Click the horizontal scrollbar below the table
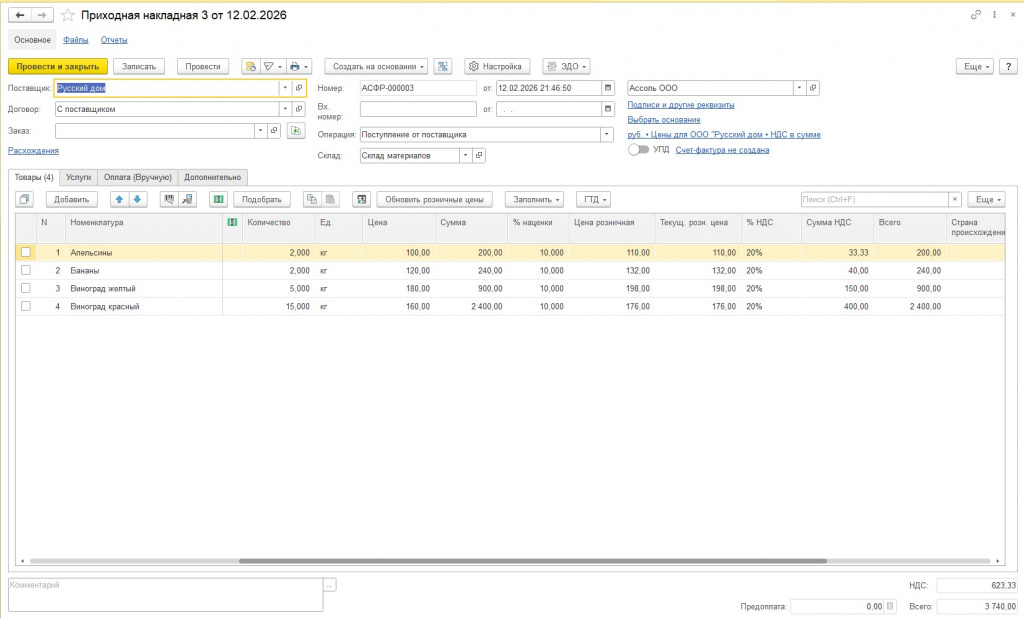 tap(530, 561)
